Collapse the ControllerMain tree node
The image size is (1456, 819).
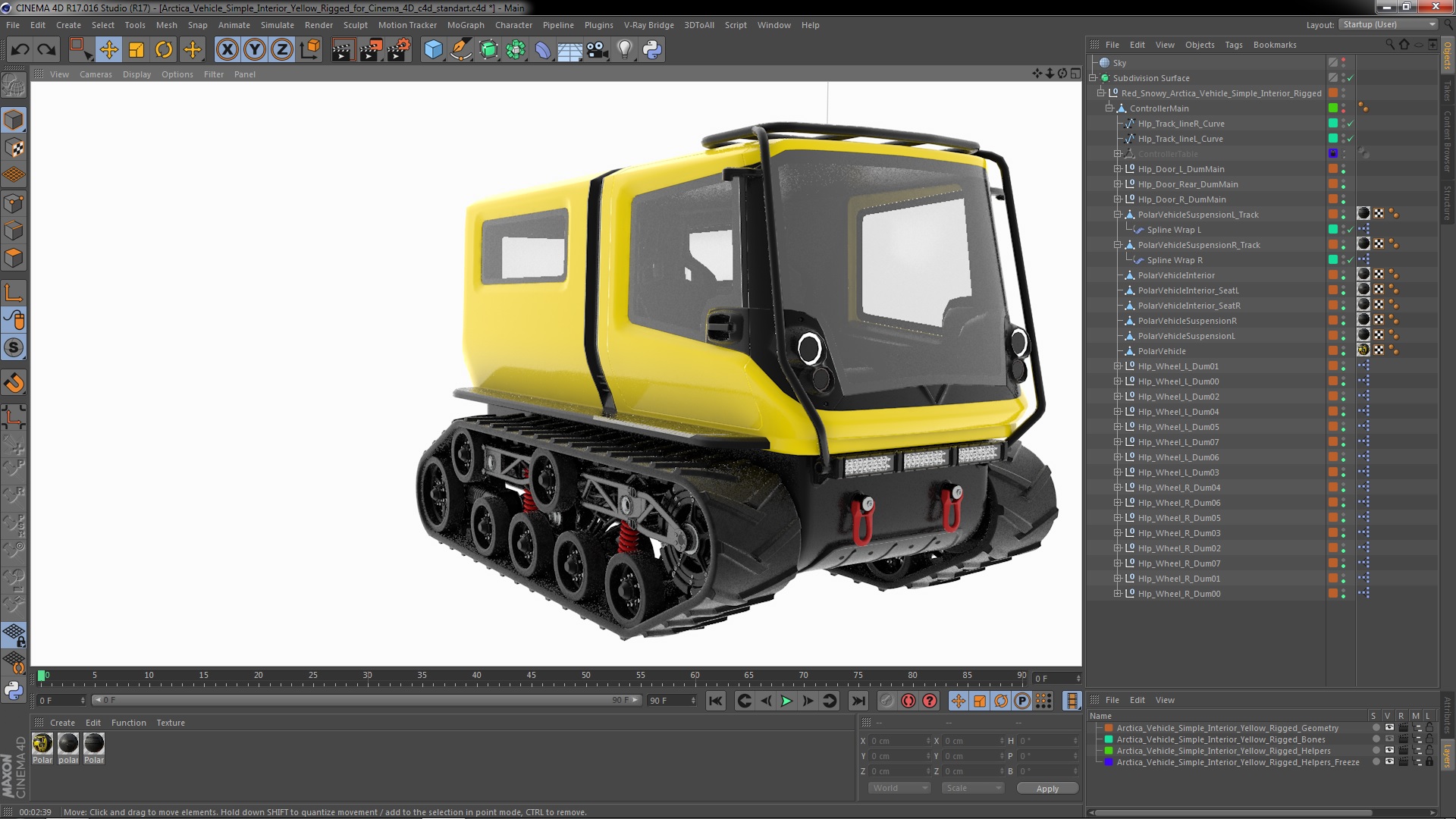[1109, 108]
